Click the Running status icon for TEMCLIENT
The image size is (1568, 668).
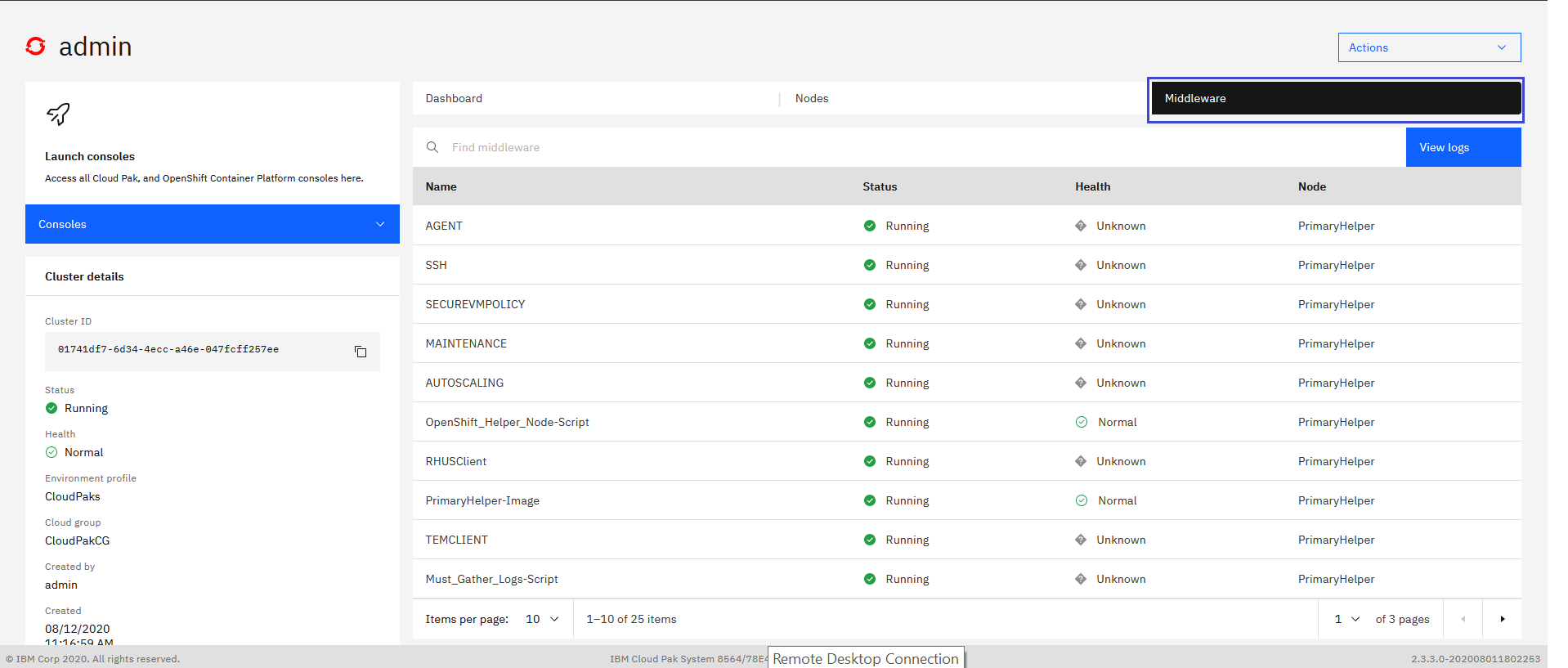[870, 540]
